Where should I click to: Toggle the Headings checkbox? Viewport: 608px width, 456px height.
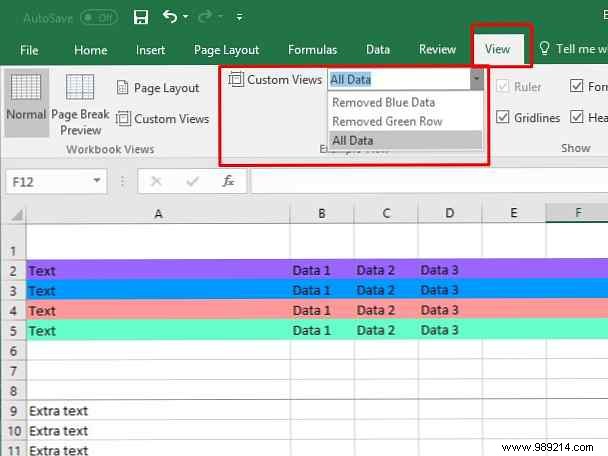click(577, 117)
